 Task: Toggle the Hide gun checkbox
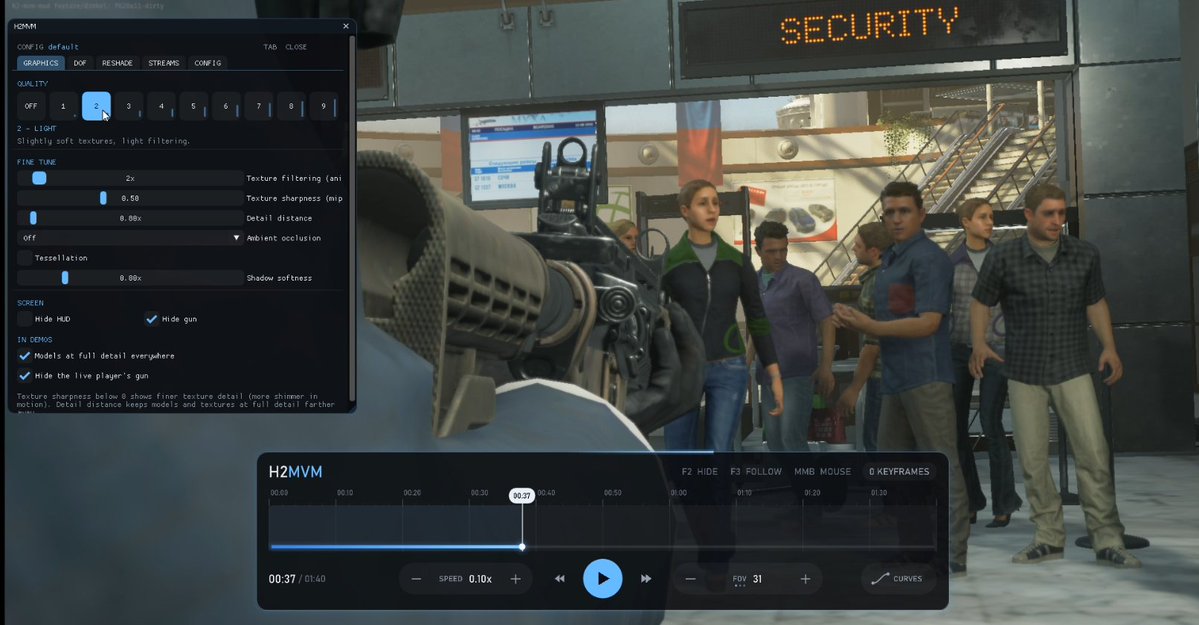[x=151, y=319]
